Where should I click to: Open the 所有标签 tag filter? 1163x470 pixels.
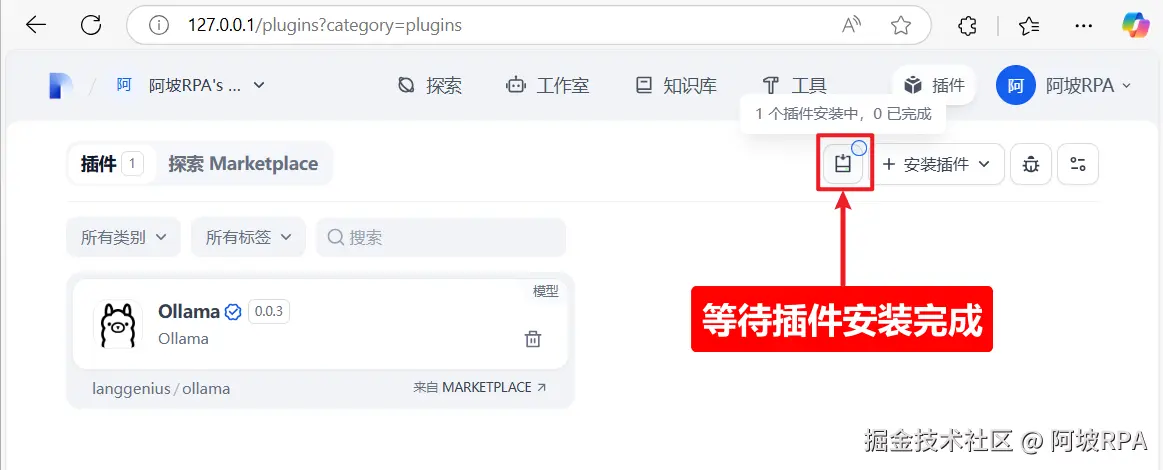point(248,237)
